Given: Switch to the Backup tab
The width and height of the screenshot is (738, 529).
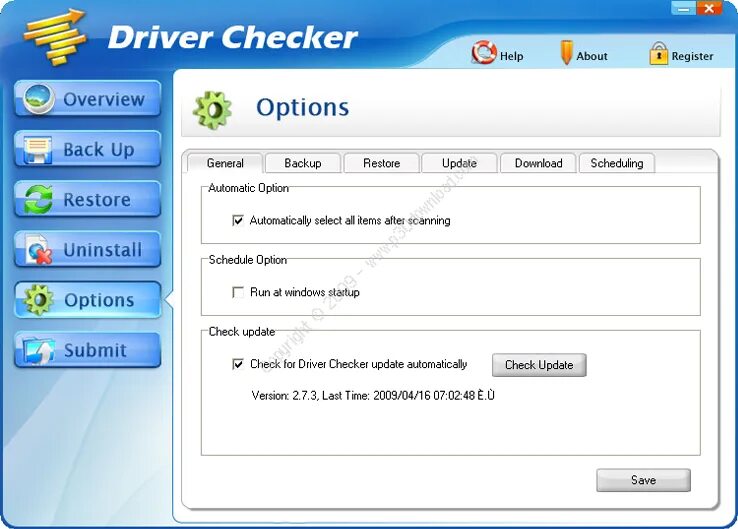Looking at the screenshot, I should pos(303,163).
